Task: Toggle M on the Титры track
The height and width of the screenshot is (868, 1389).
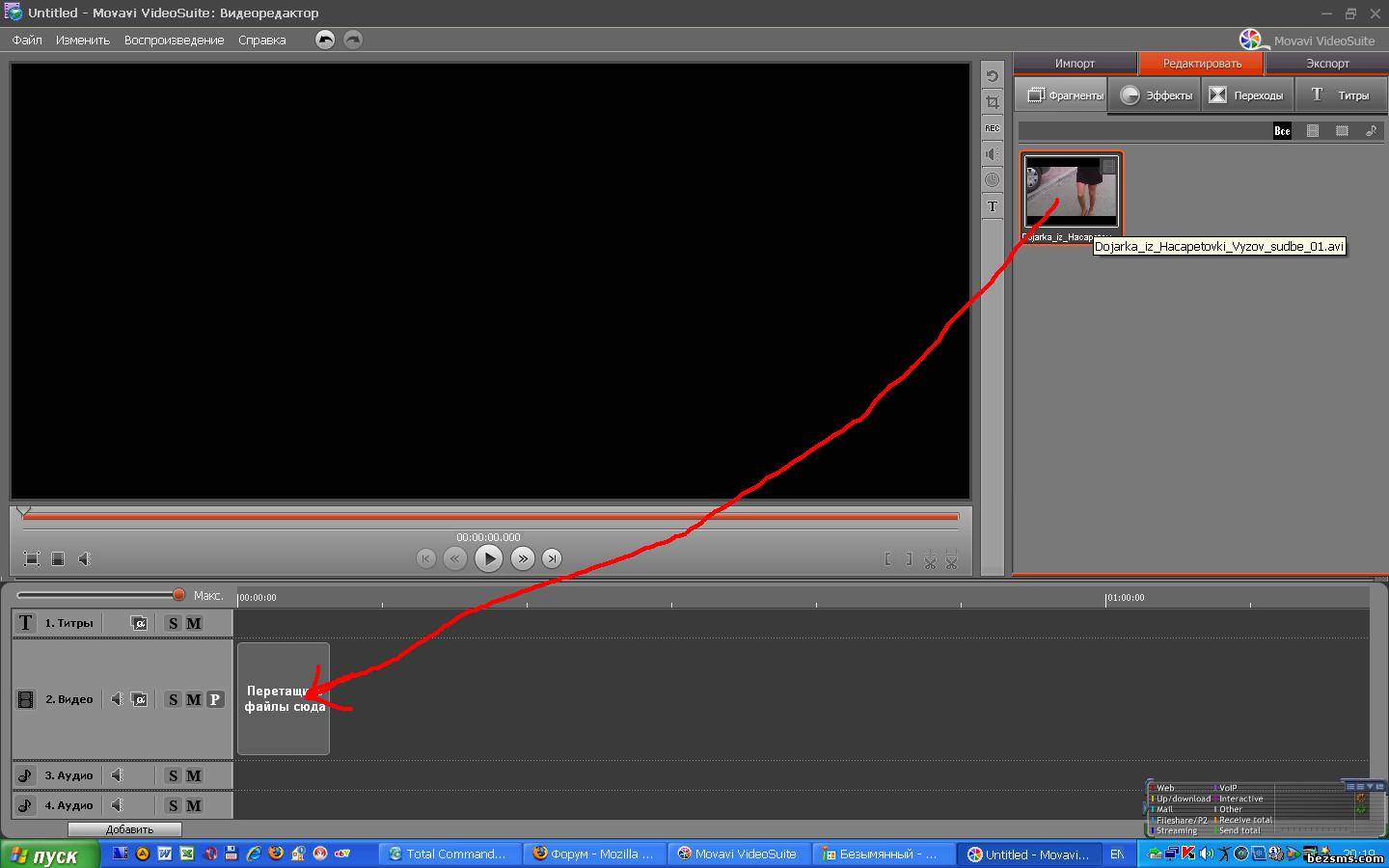Action: pos(194,623)
